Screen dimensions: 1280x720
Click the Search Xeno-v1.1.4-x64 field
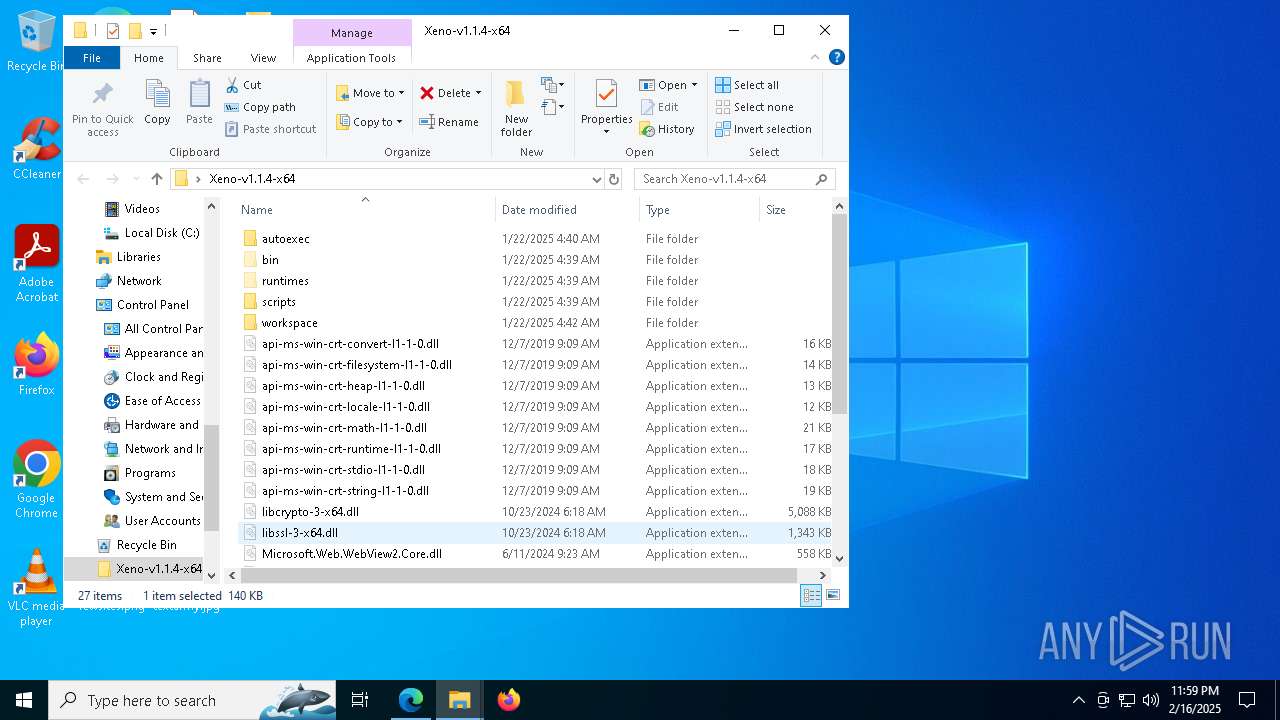click(x=735, y=179)
